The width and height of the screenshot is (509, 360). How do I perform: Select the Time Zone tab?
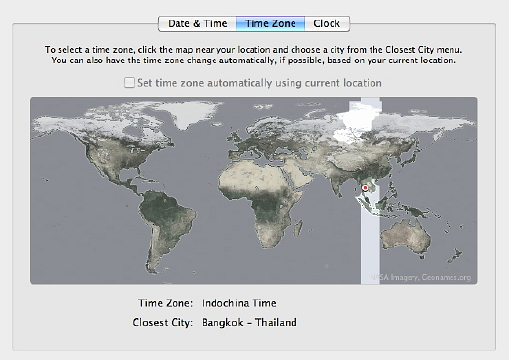click(270, 24)
